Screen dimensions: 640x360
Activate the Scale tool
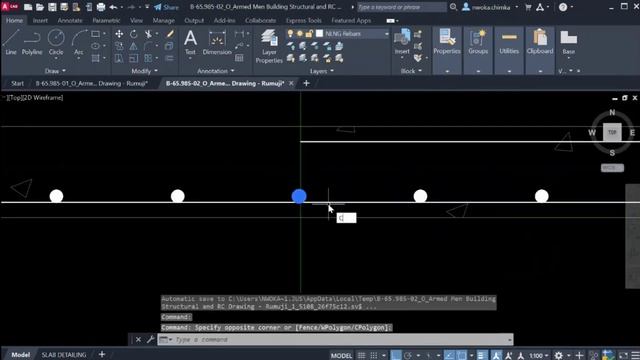pyautogui.click(x=134, y=58)
